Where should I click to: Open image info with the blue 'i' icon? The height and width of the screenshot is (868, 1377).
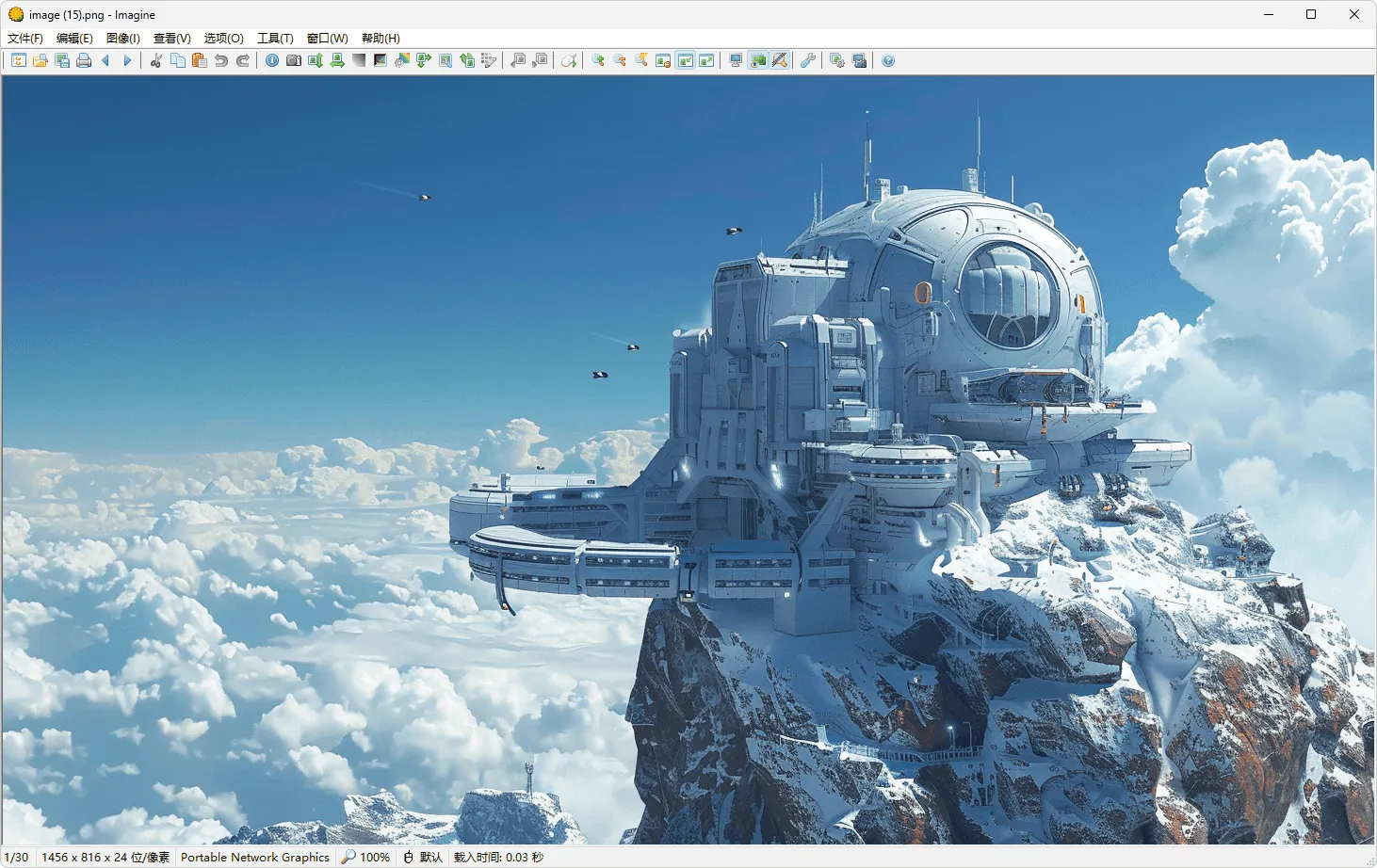(272, 60)
